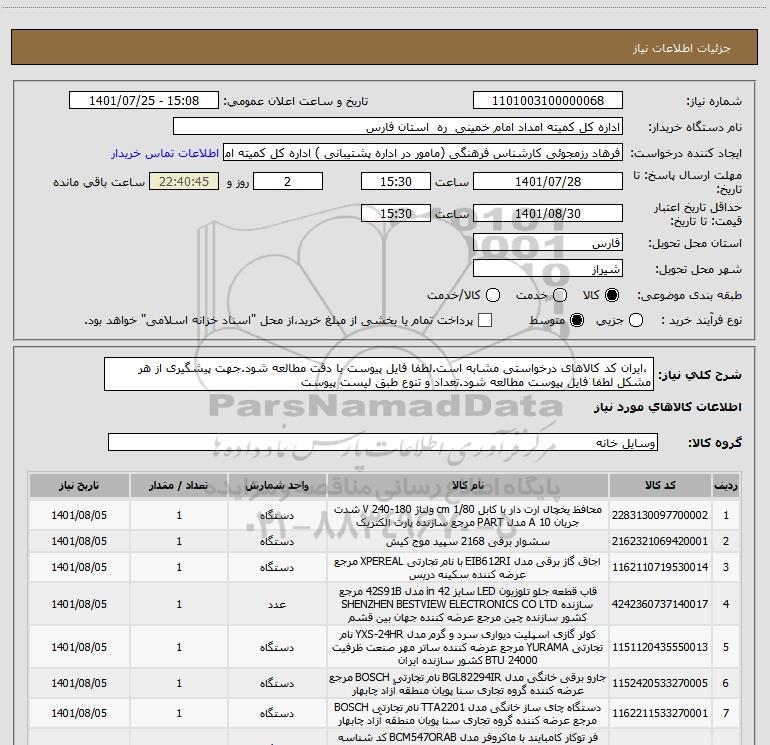Select item code 2283130097700002

pos(660,515)
